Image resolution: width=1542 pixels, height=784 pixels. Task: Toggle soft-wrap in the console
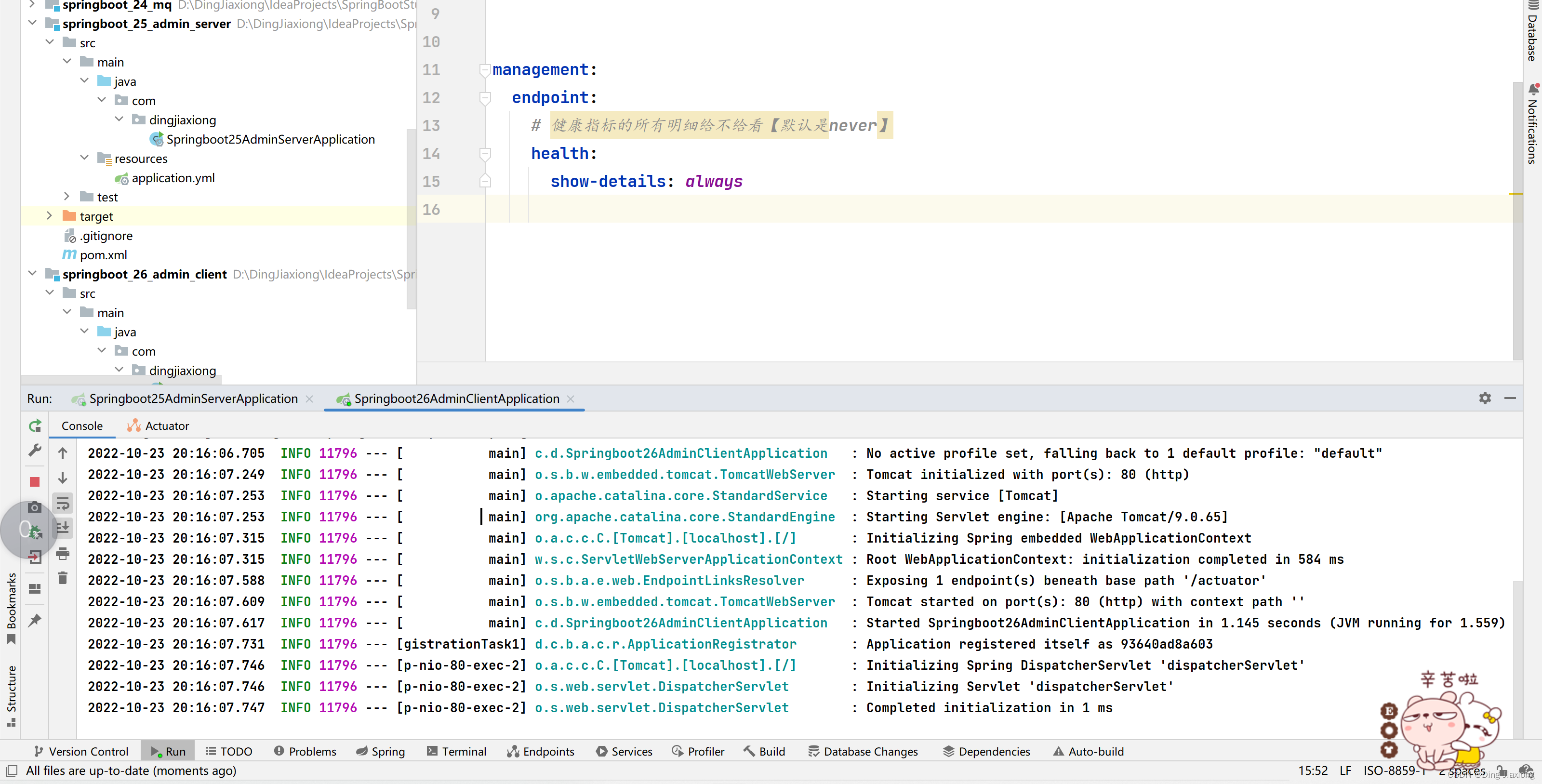(x=62, y=504)
